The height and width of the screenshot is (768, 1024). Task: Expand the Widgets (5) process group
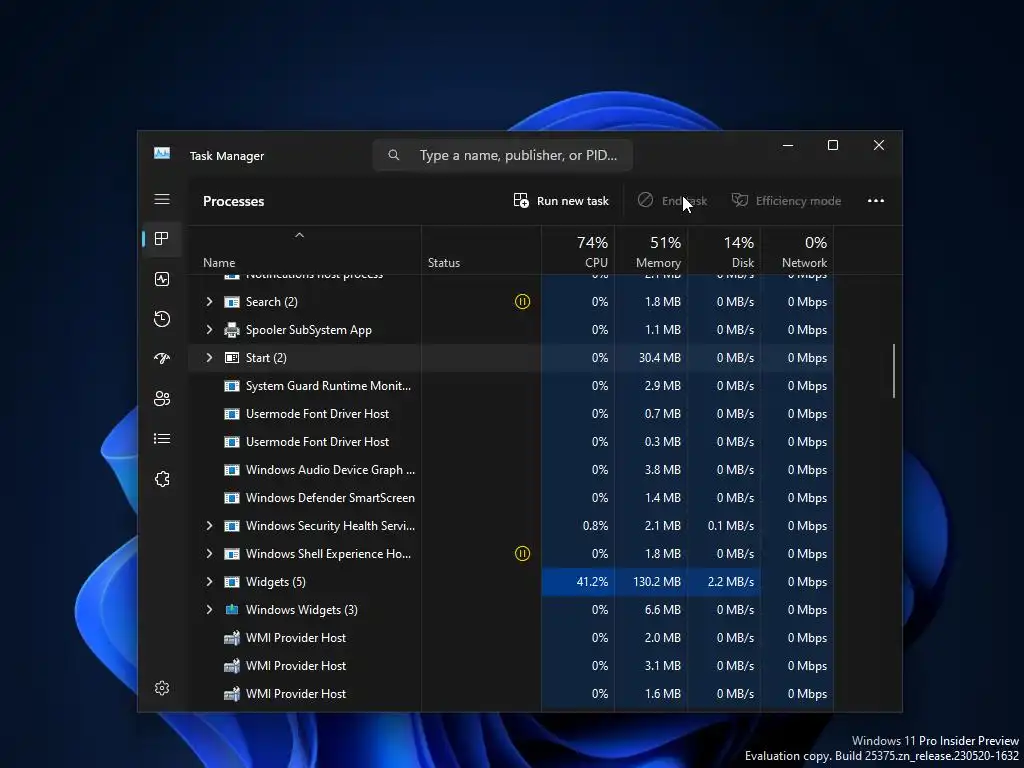click(x=209, y=582)
